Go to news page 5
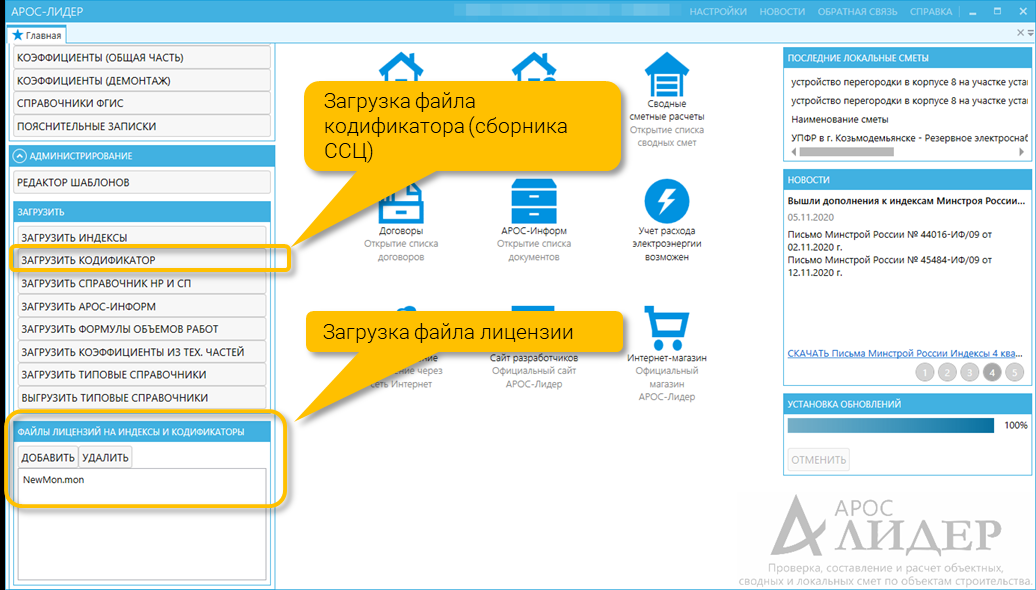The width and height of the screenshot is (1036, 590). (x=1014, y=373)
